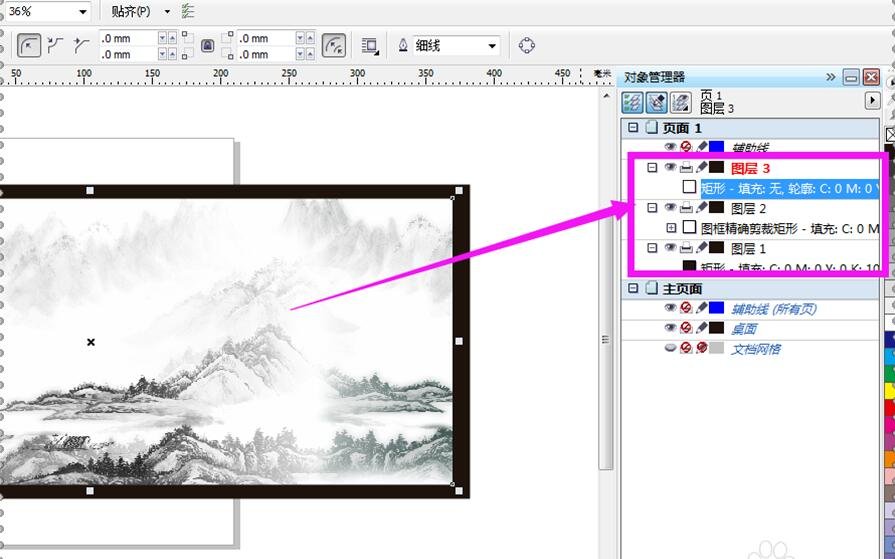Open the zoom level 36% dropdown
The height and width of the screenshot is (559, 895).
pyautogui.click(x=80, y=12)
